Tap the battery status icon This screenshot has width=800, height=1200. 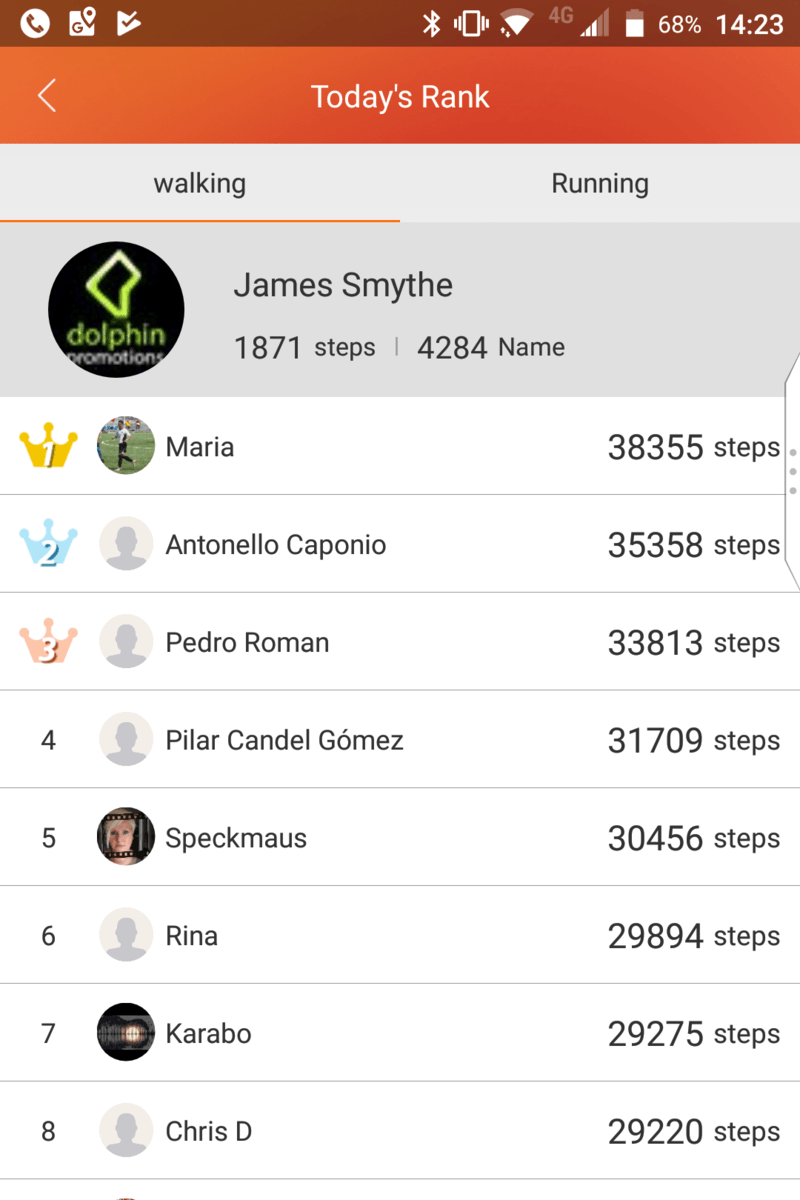point(634,24)
